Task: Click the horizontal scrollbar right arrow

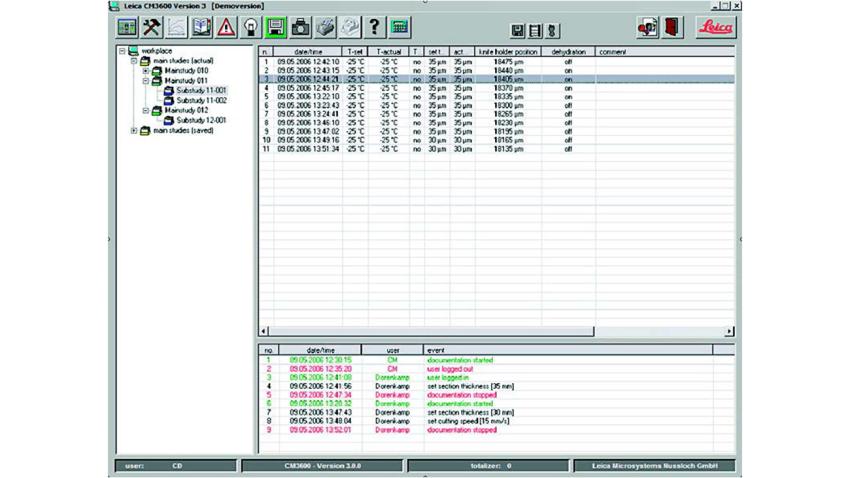Action: pyautogui.click(x=730, y=331)
